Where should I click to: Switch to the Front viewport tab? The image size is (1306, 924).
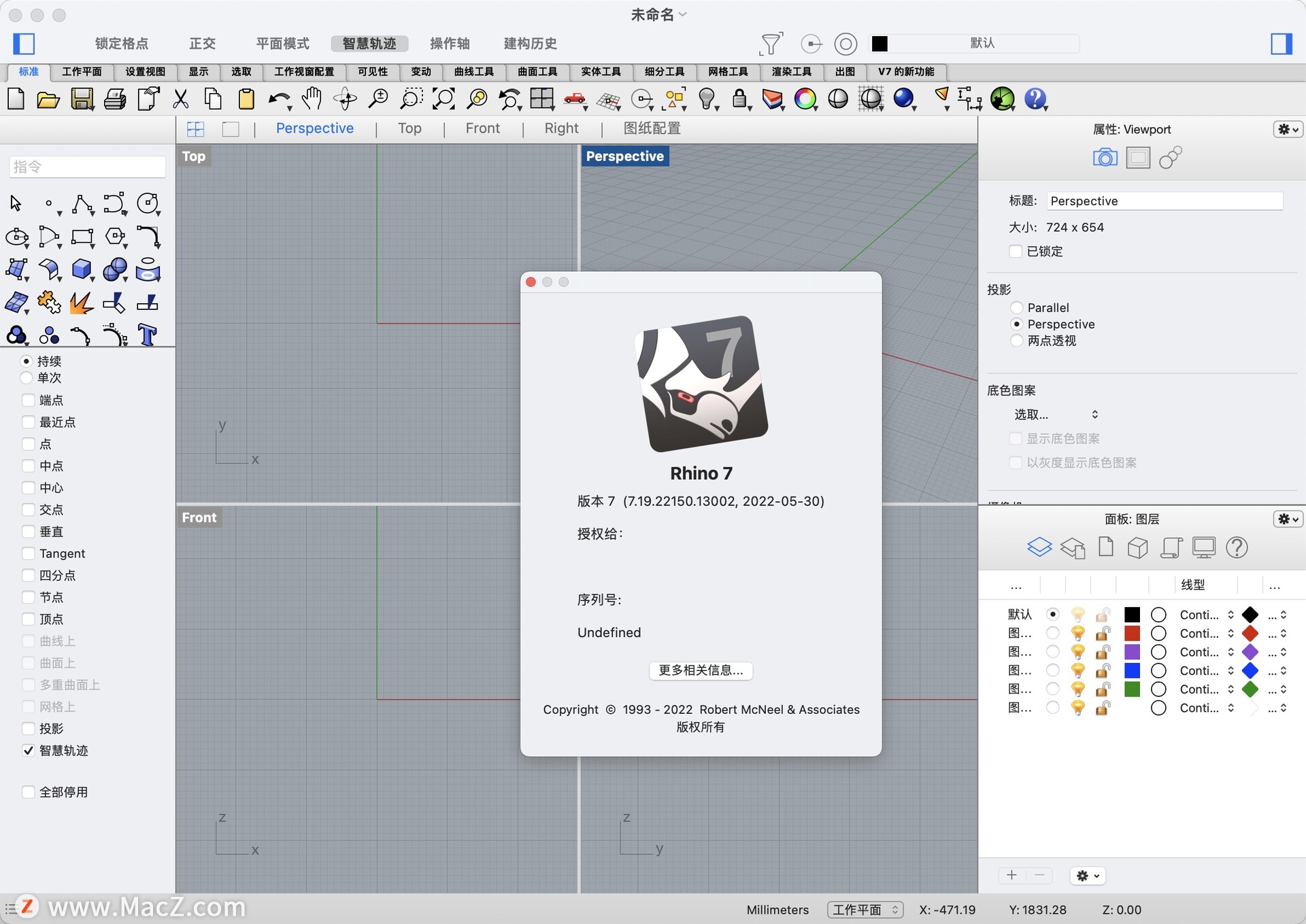click(482, 129)
